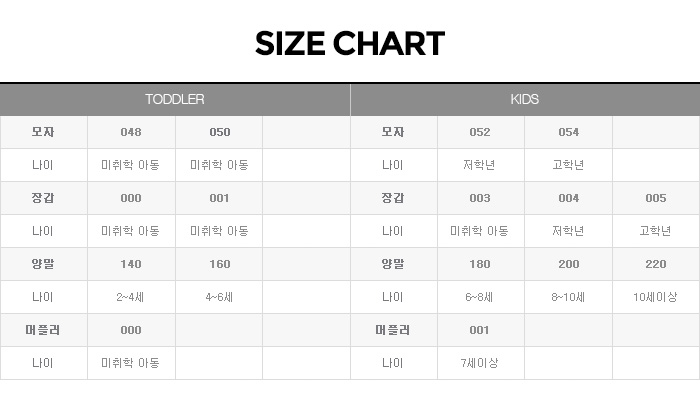Click the 7세이상 muffler age cell

[480, 363]
